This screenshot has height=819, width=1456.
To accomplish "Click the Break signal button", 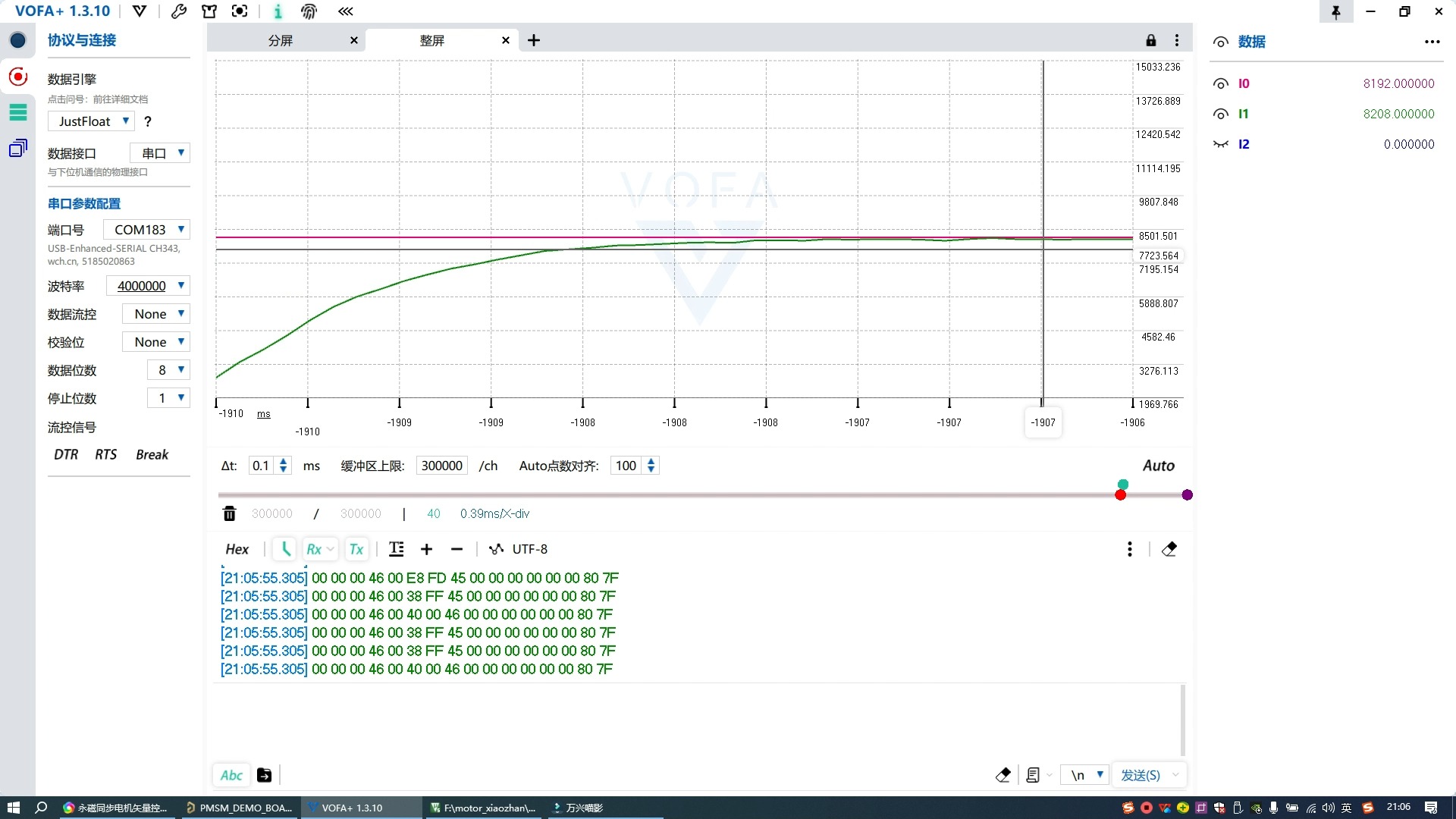I will point(152,454).
